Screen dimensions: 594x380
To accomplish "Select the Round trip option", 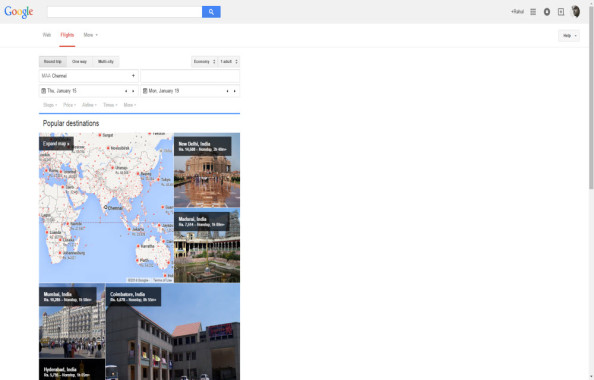I will pos(53,61).
